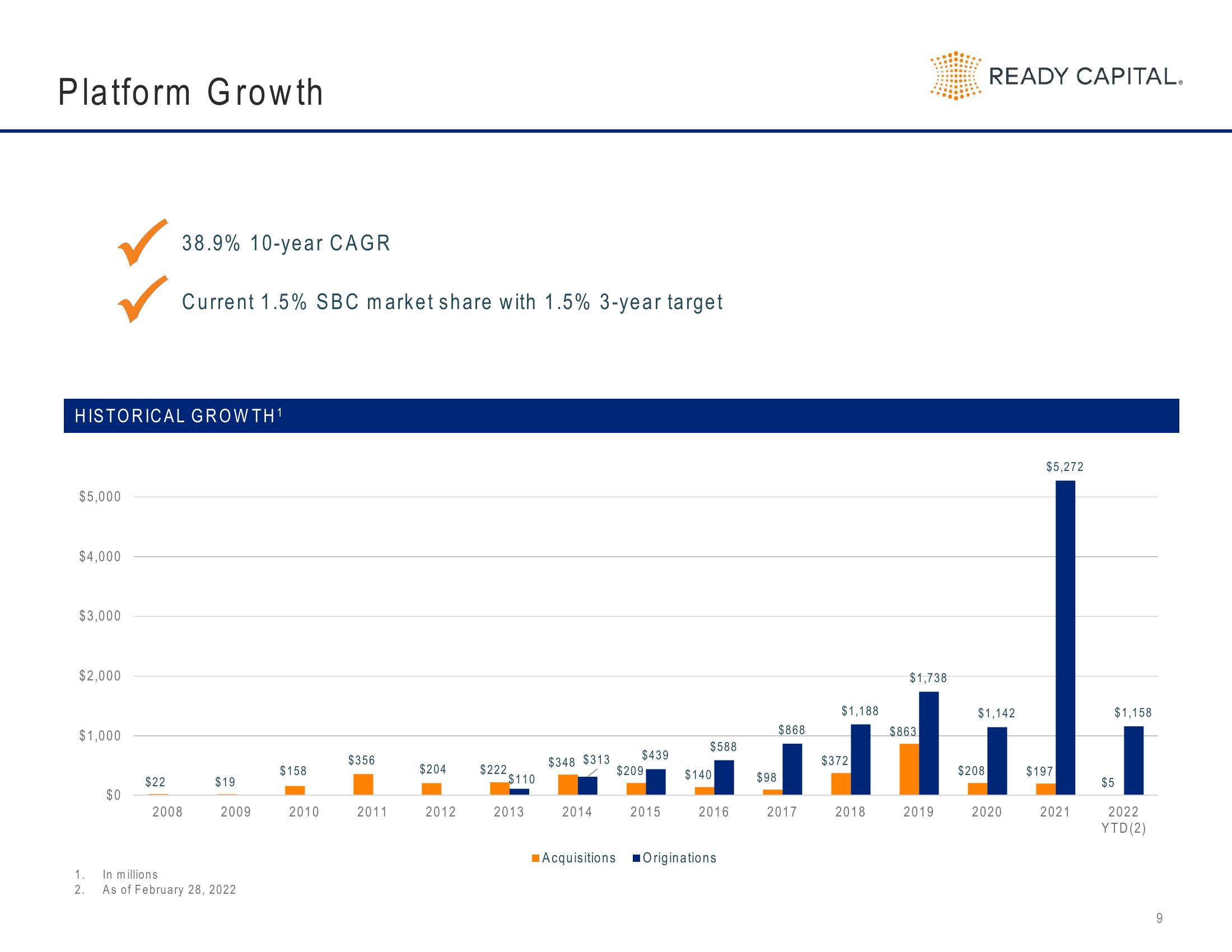Viewport: 1232px width, 952px height.
Task: Click the $1,000 y-axis label
Action: click(100, 735)
